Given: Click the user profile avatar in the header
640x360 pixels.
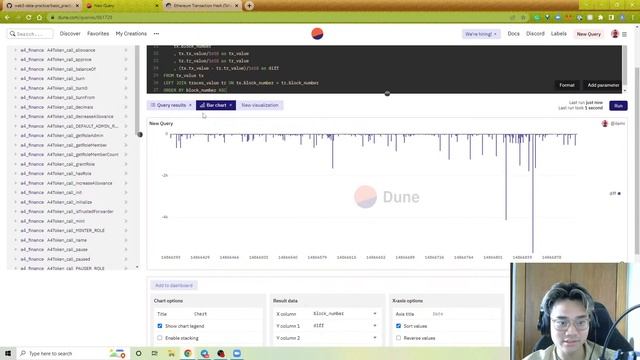Looking at the screenshot, I should [x=615, y=34].
